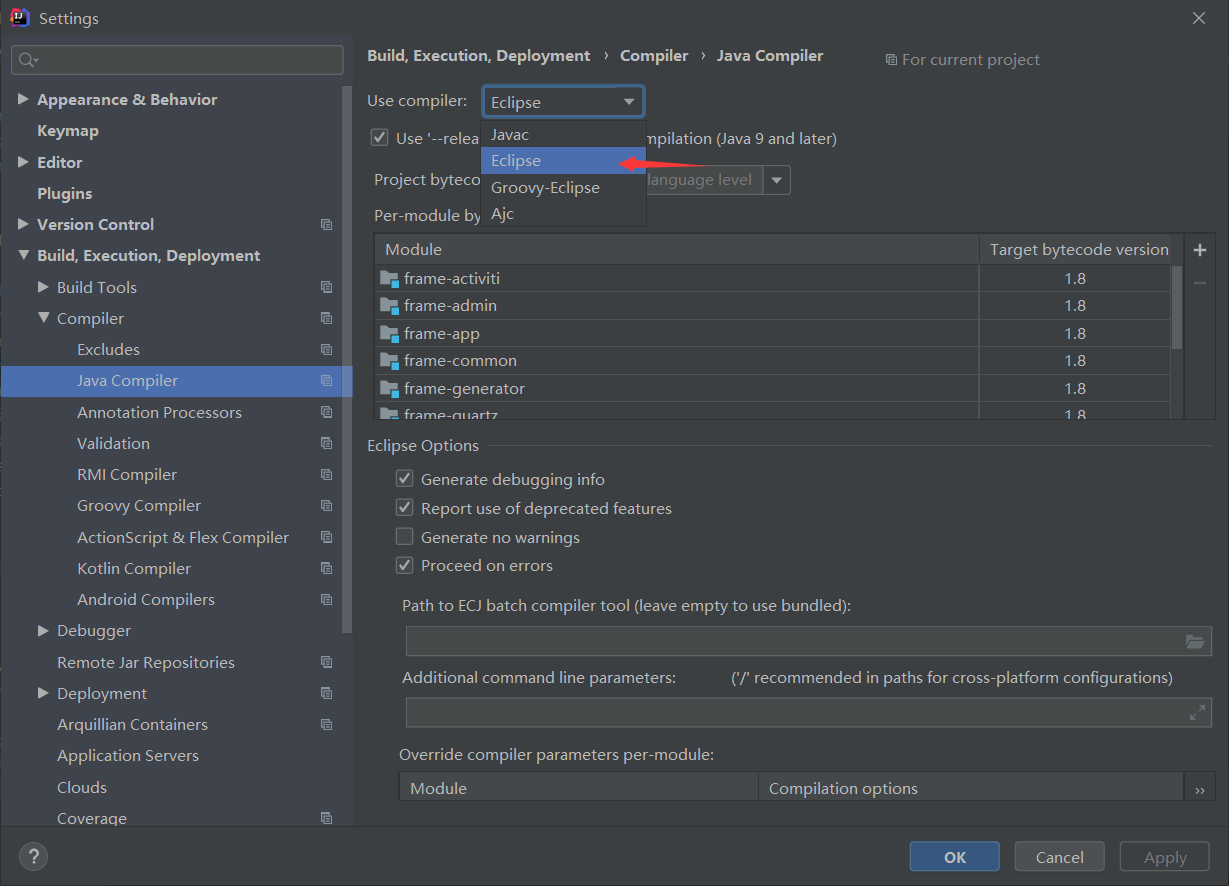
Task: Open the help question mark icon
Action: coord(33,856)
